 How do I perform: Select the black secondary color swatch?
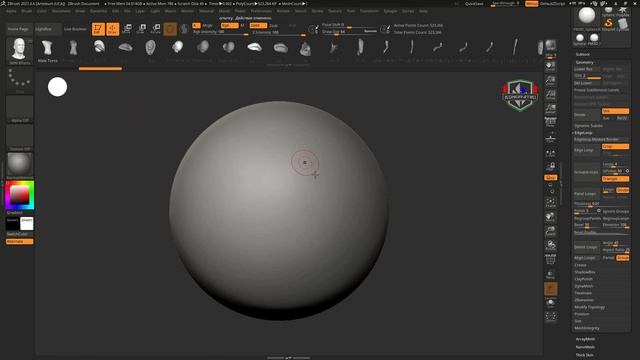[13, 224]
